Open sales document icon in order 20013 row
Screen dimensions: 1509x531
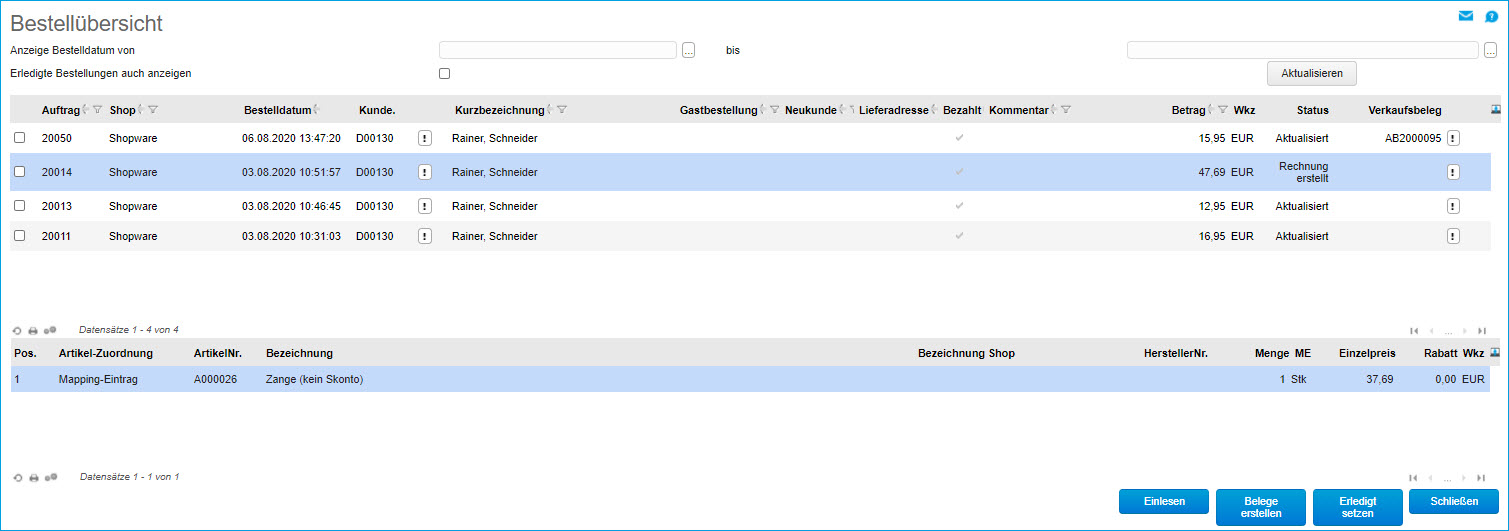pyautogui.click(x=1453, y=206)
